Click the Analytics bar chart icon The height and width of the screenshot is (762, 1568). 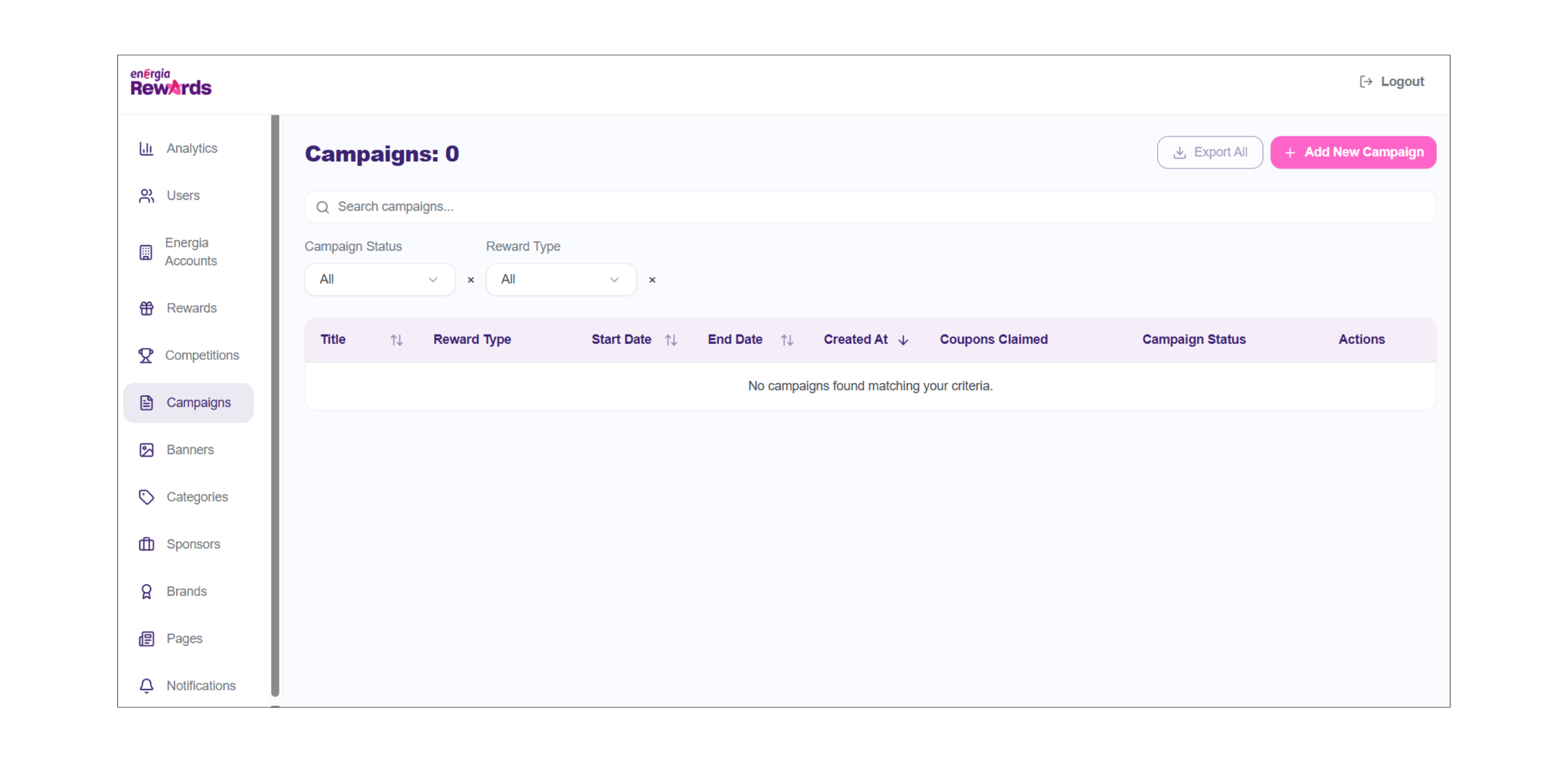coord(146,149)
